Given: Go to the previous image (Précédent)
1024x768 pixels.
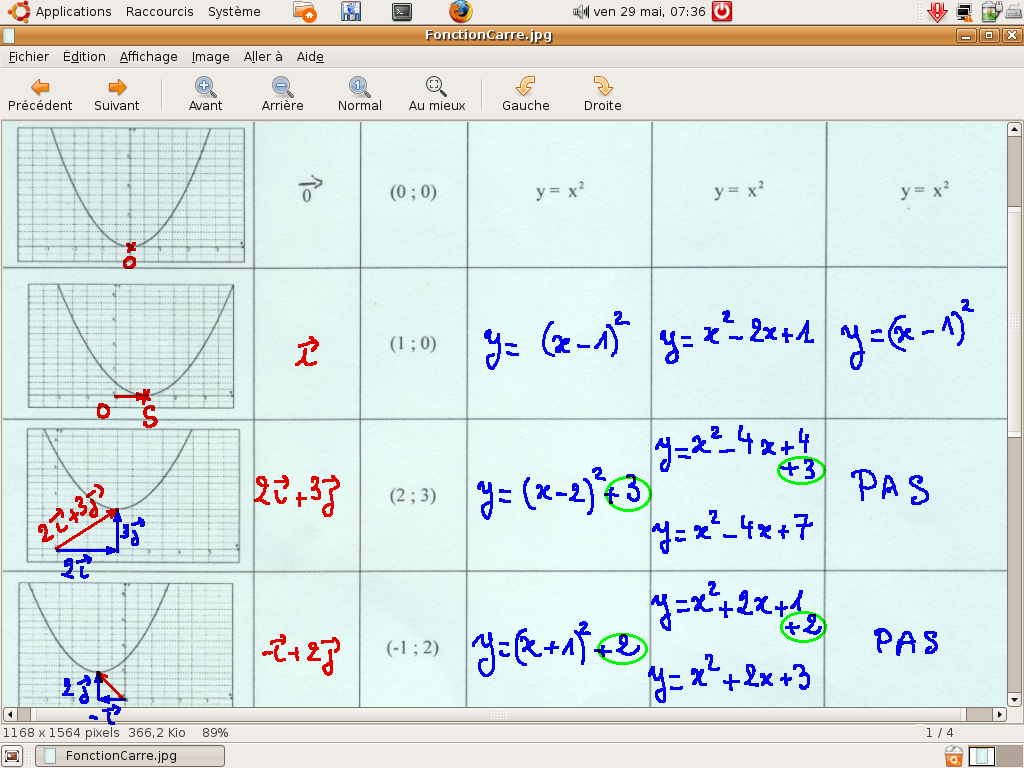Looking at the screenshot, I should pos(40,95).
